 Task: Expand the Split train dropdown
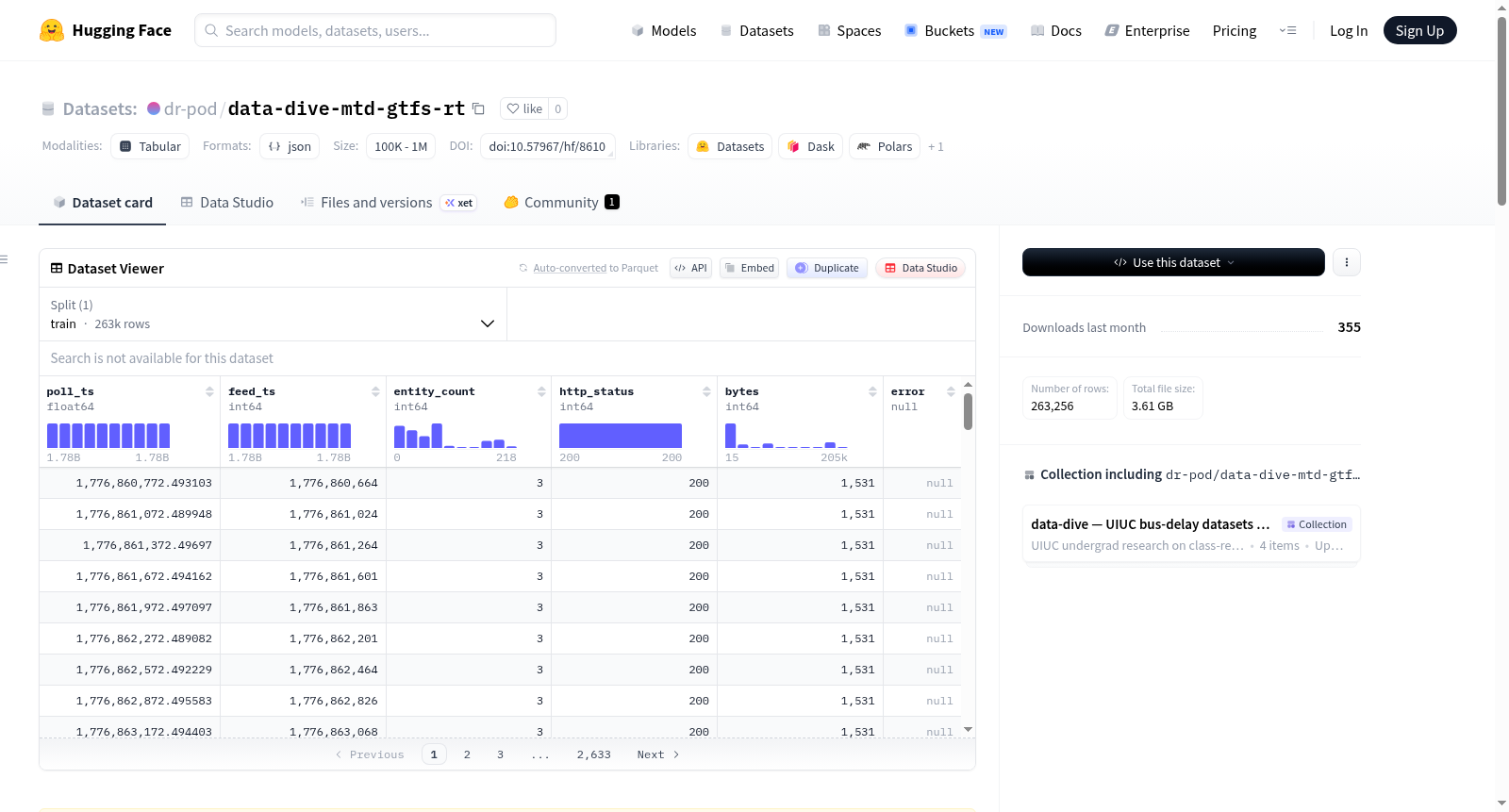(273, 314)
